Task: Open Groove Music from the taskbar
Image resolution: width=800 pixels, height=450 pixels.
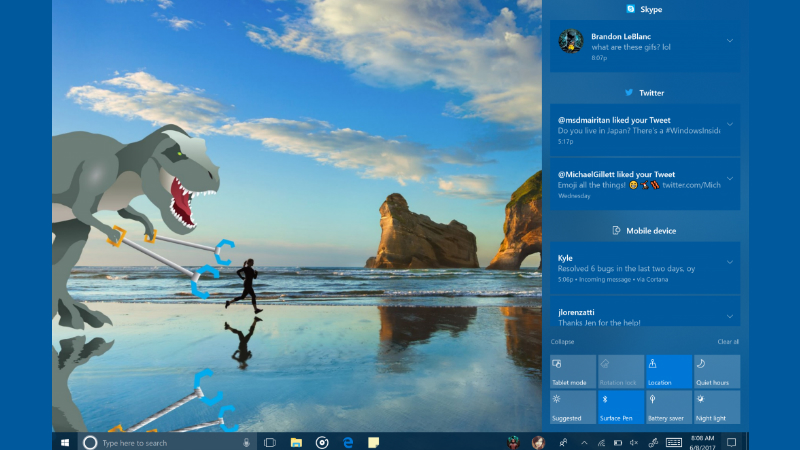Action: (x=322, y=441)
